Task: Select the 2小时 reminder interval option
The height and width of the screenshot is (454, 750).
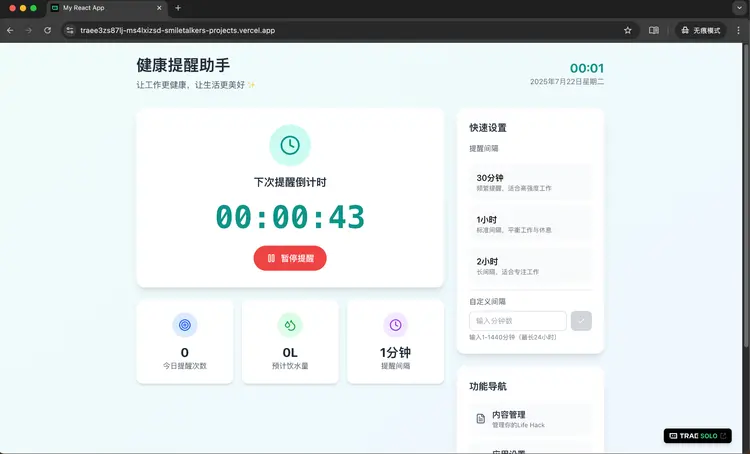Action: click(x=530, y=264)
